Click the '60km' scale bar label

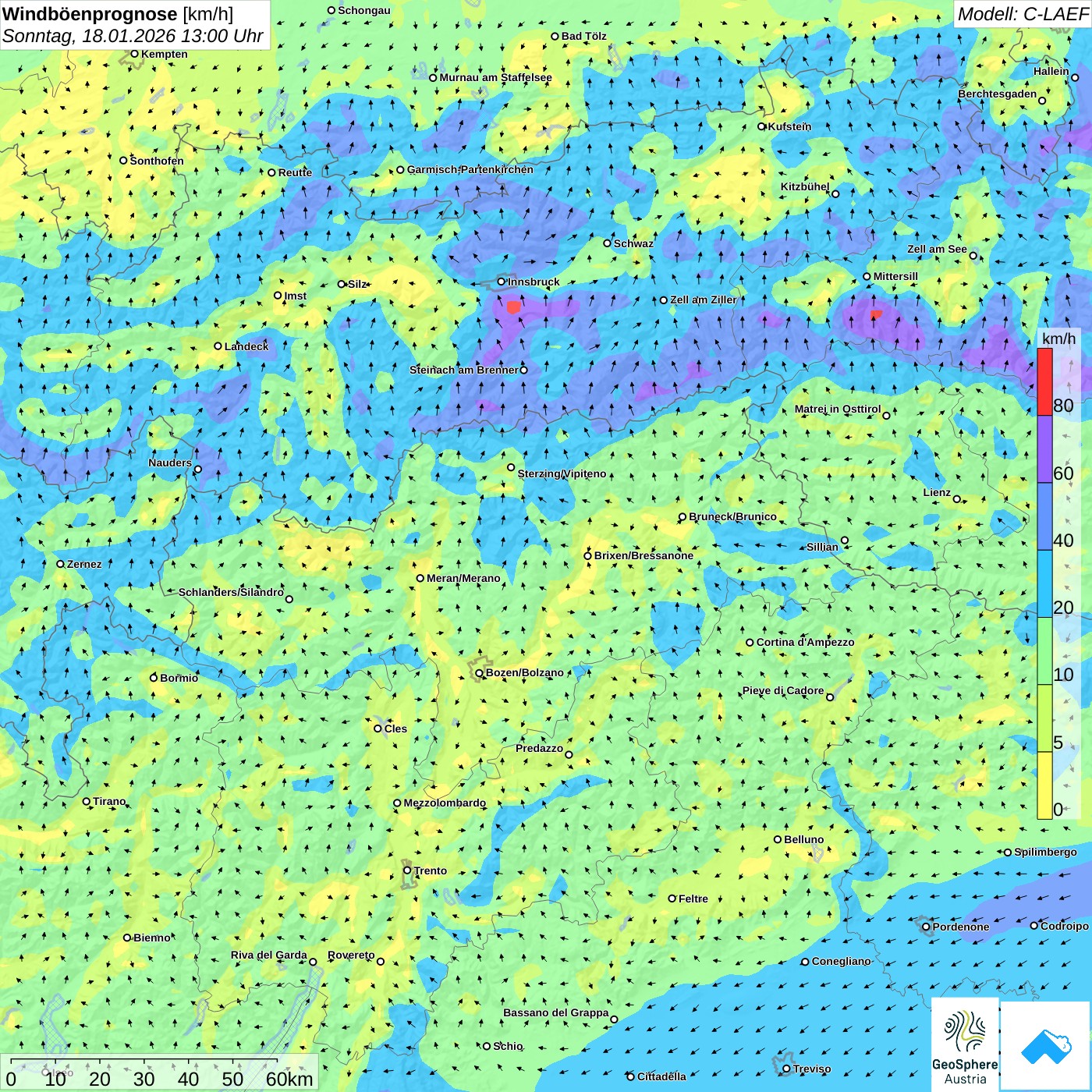click(289, 1079)
